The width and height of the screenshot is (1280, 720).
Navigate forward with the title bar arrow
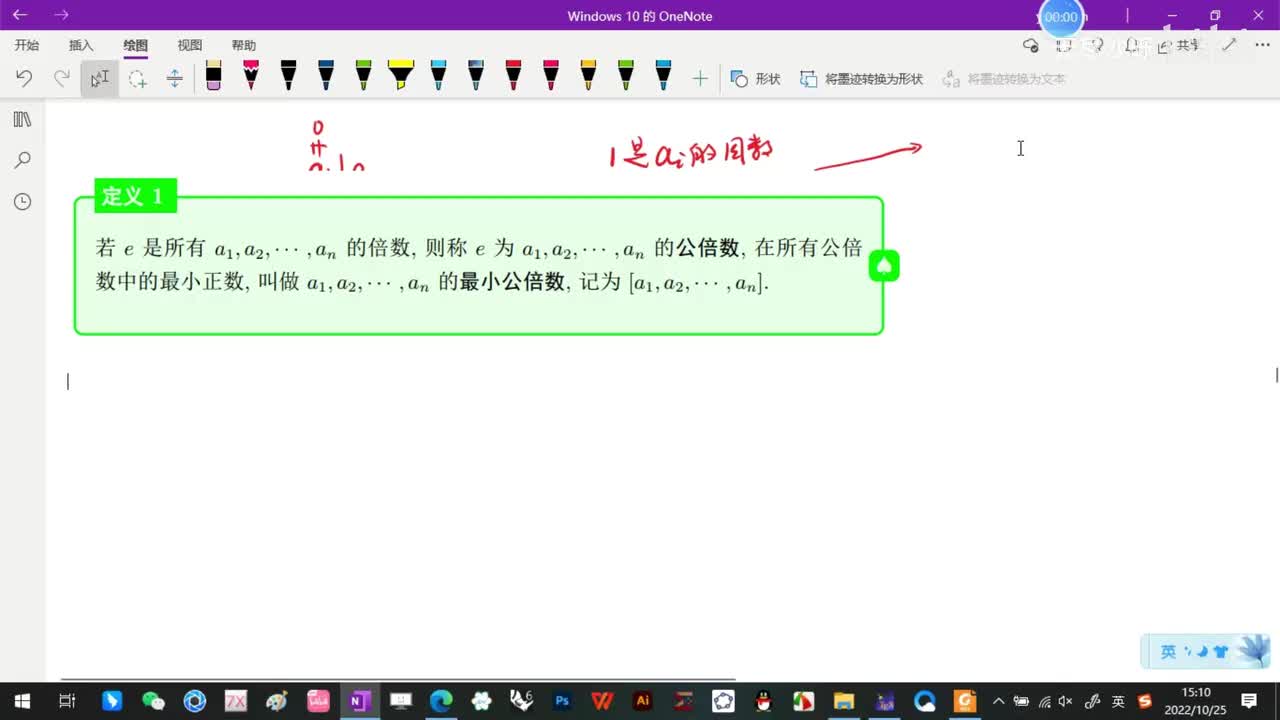coord(61,15)
